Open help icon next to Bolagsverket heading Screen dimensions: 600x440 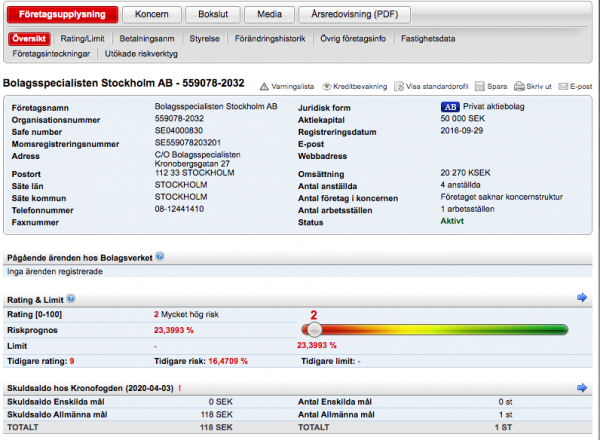coord(160,257)
